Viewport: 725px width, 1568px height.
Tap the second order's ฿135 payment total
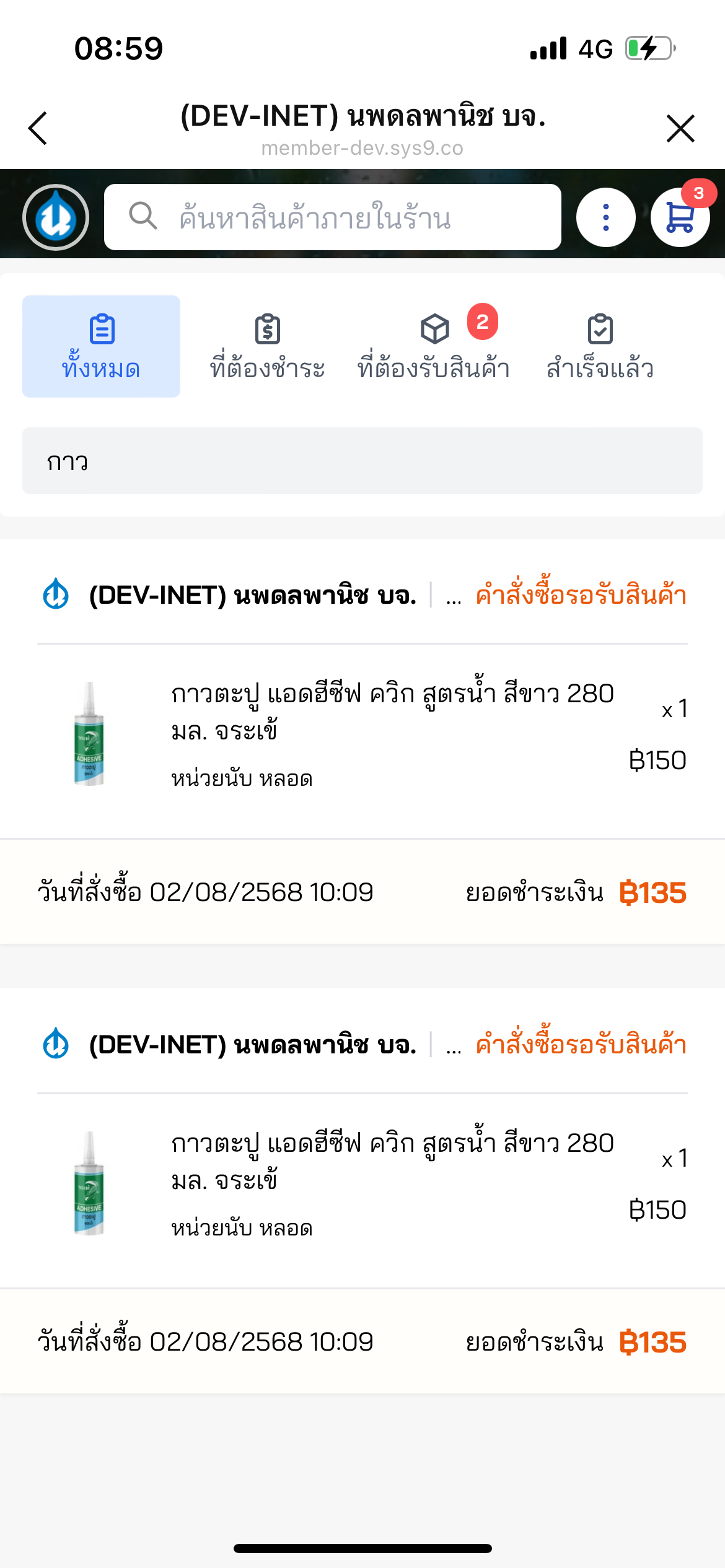coord(652,1342)
